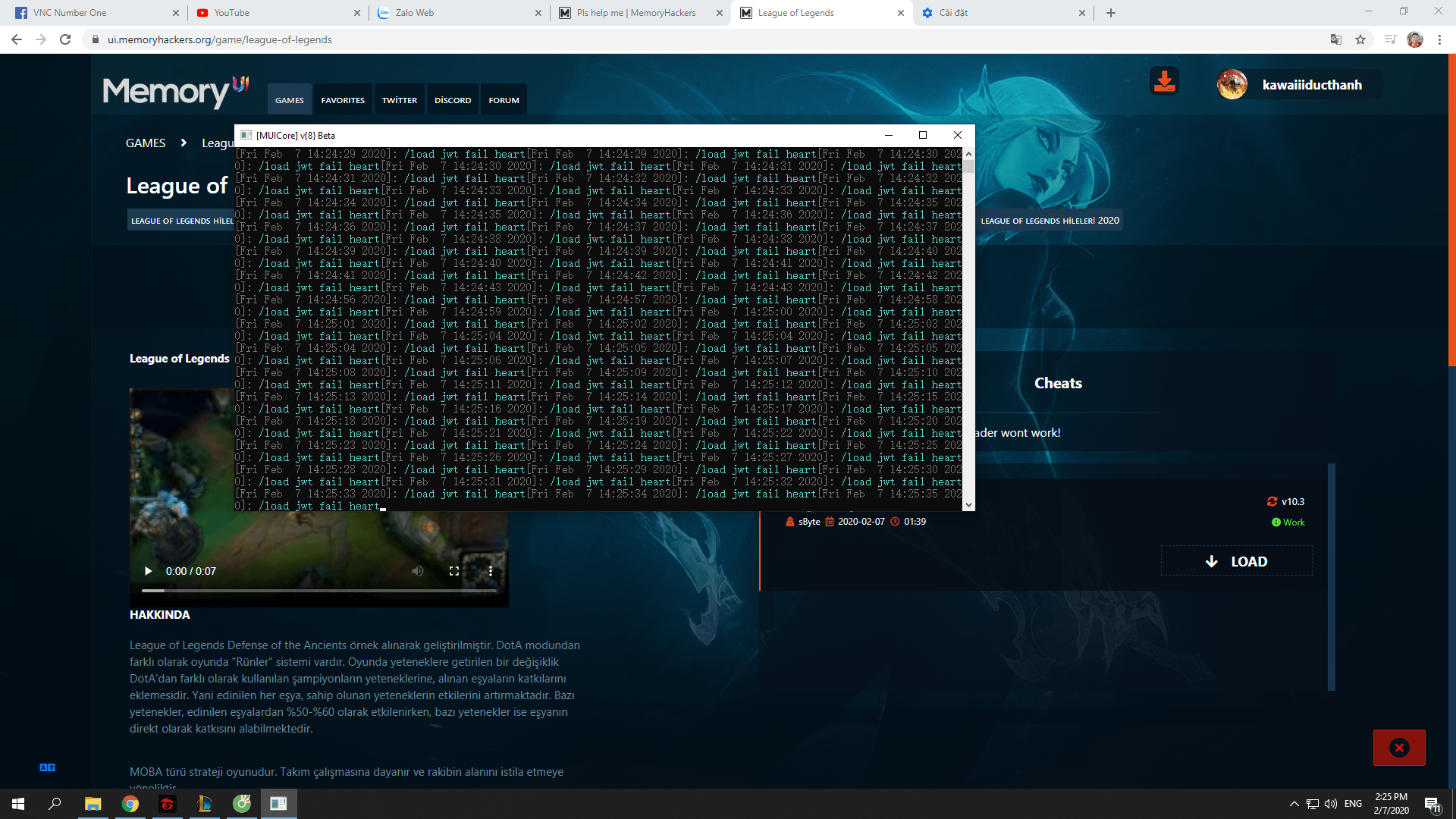Open GAMES navigation tab

[x=290, y=99]
